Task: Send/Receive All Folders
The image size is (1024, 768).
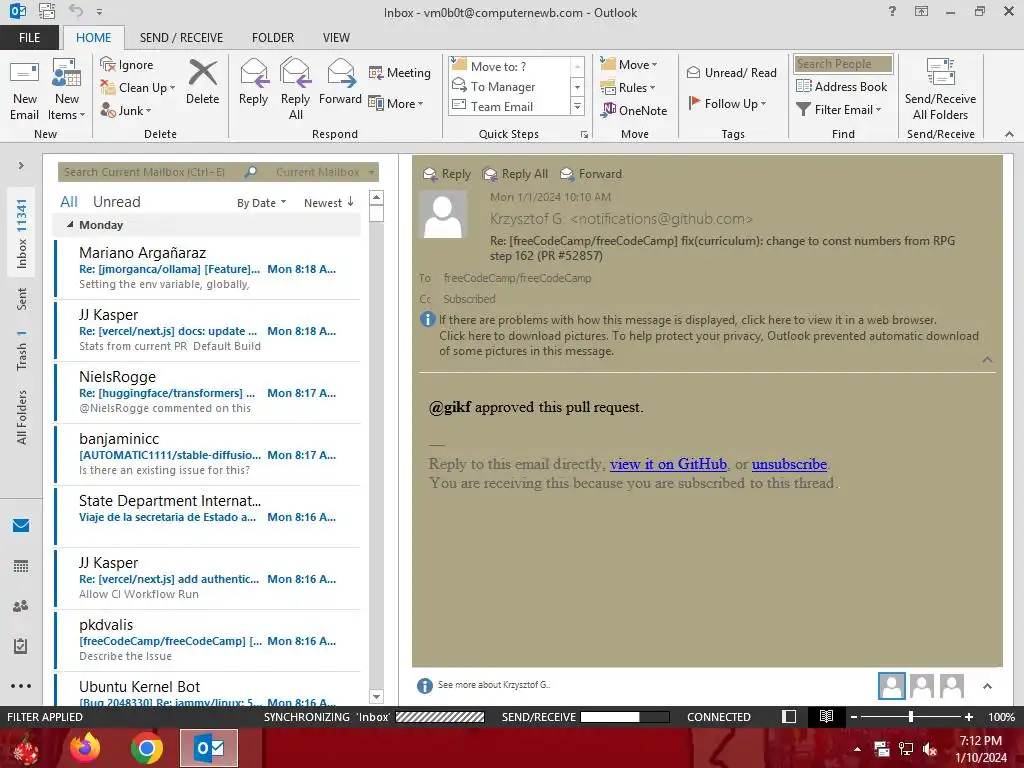Action: point(940,90)
